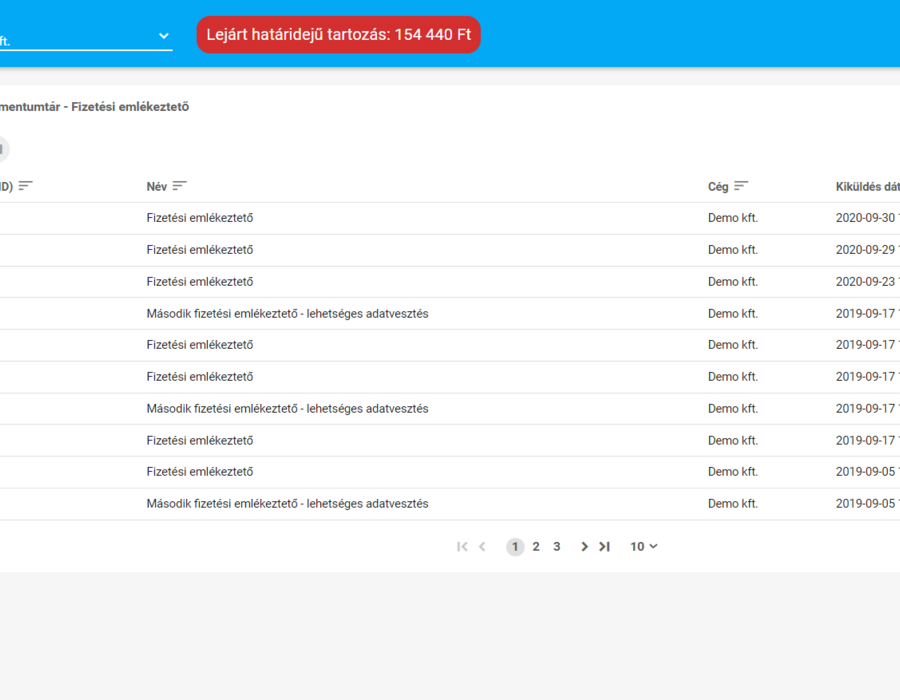Go to page 3 of the list
The width and height of the screenshot is (900, 700).
pos(557,547)
